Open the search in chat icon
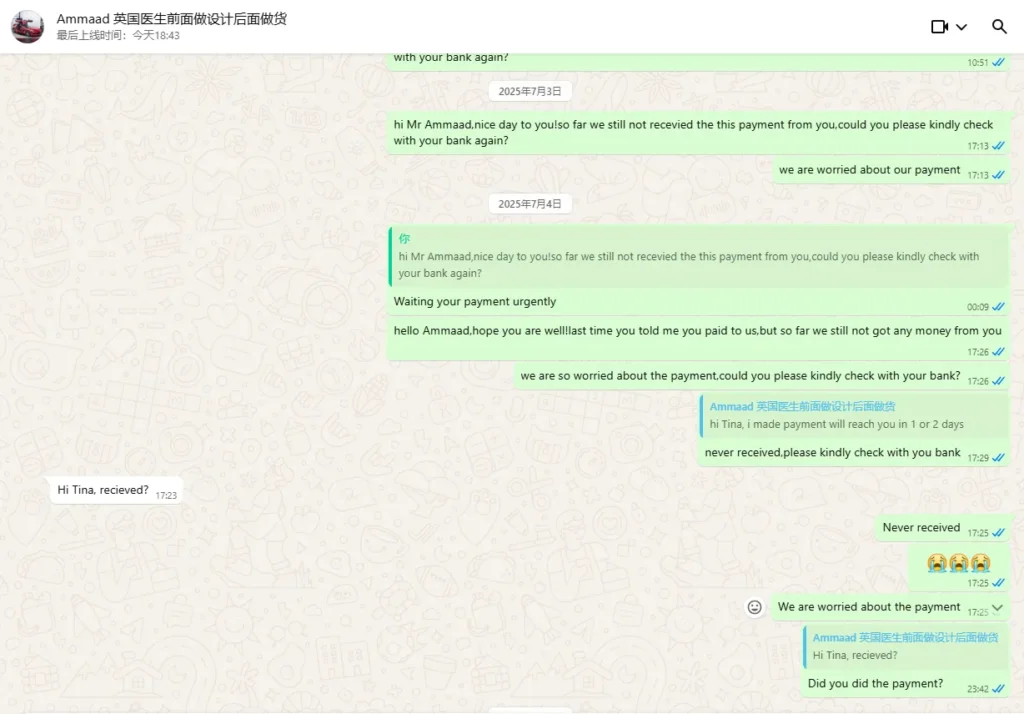1024x714 pixels. (x=999, y=27)
